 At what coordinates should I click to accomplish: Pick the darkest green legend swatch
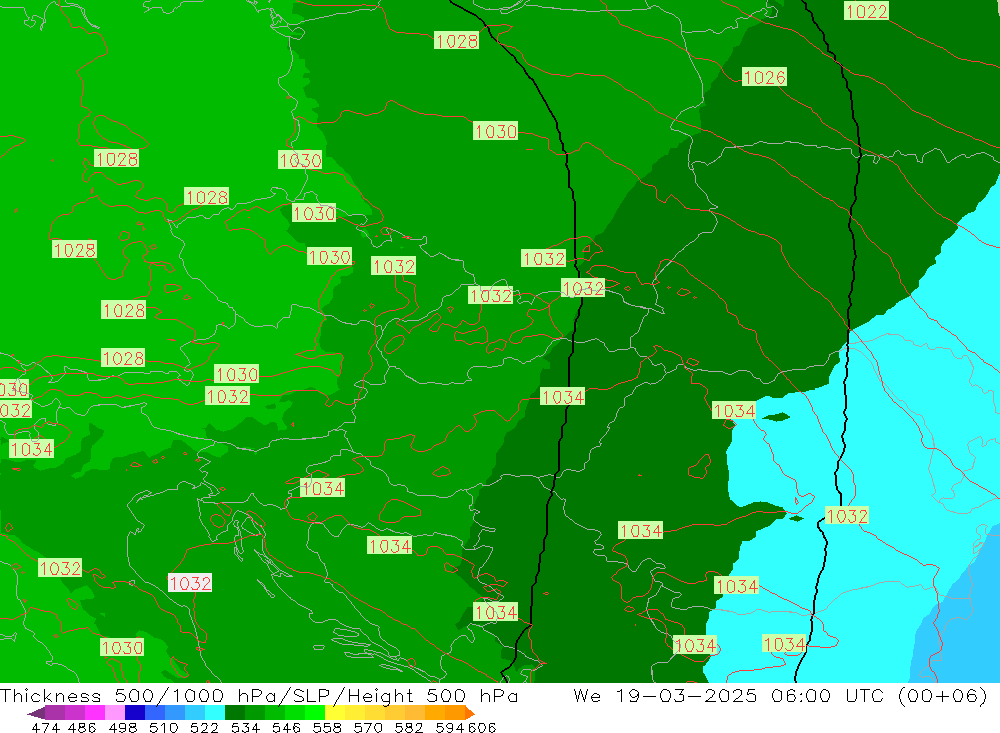(x=235, y=713)
